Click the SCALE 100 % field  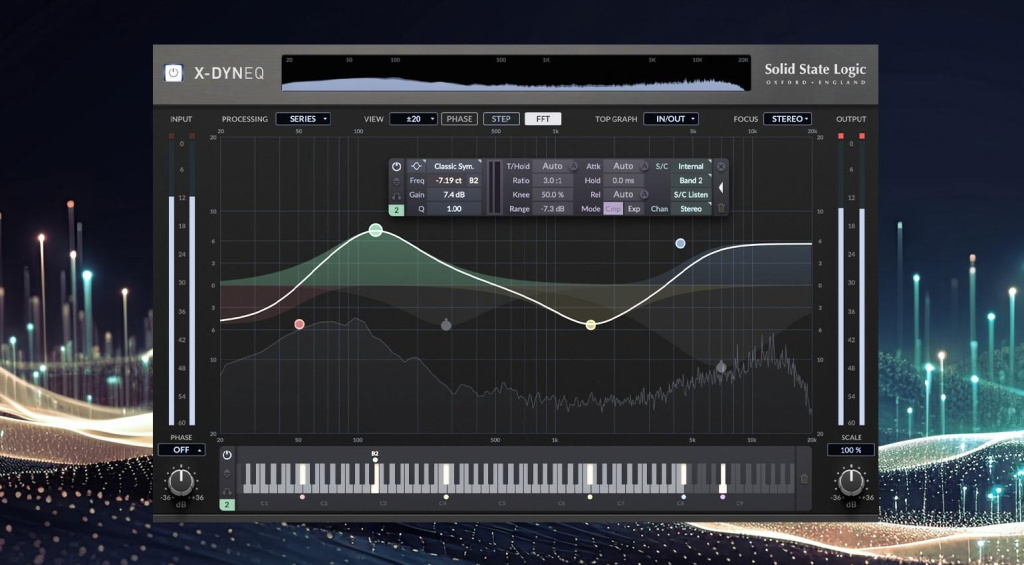(850, 450)
